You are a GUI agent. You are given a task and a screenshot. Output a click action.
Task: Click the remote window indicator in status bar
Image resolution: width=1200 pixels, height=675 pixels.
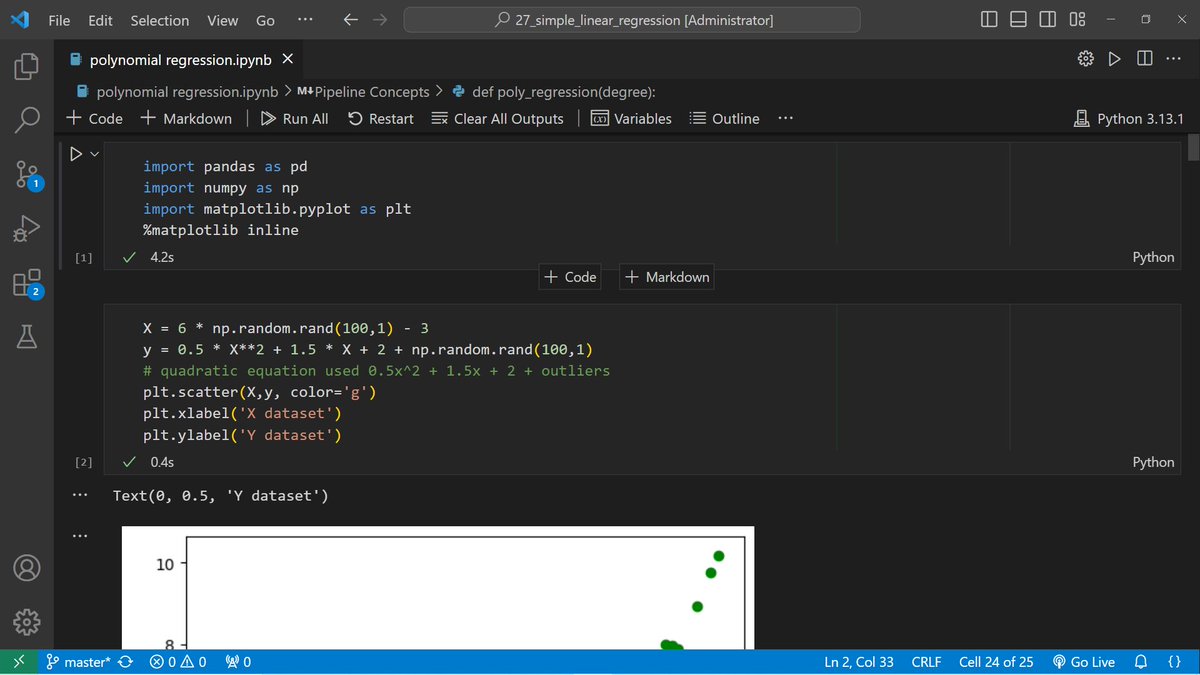[18, 662]
